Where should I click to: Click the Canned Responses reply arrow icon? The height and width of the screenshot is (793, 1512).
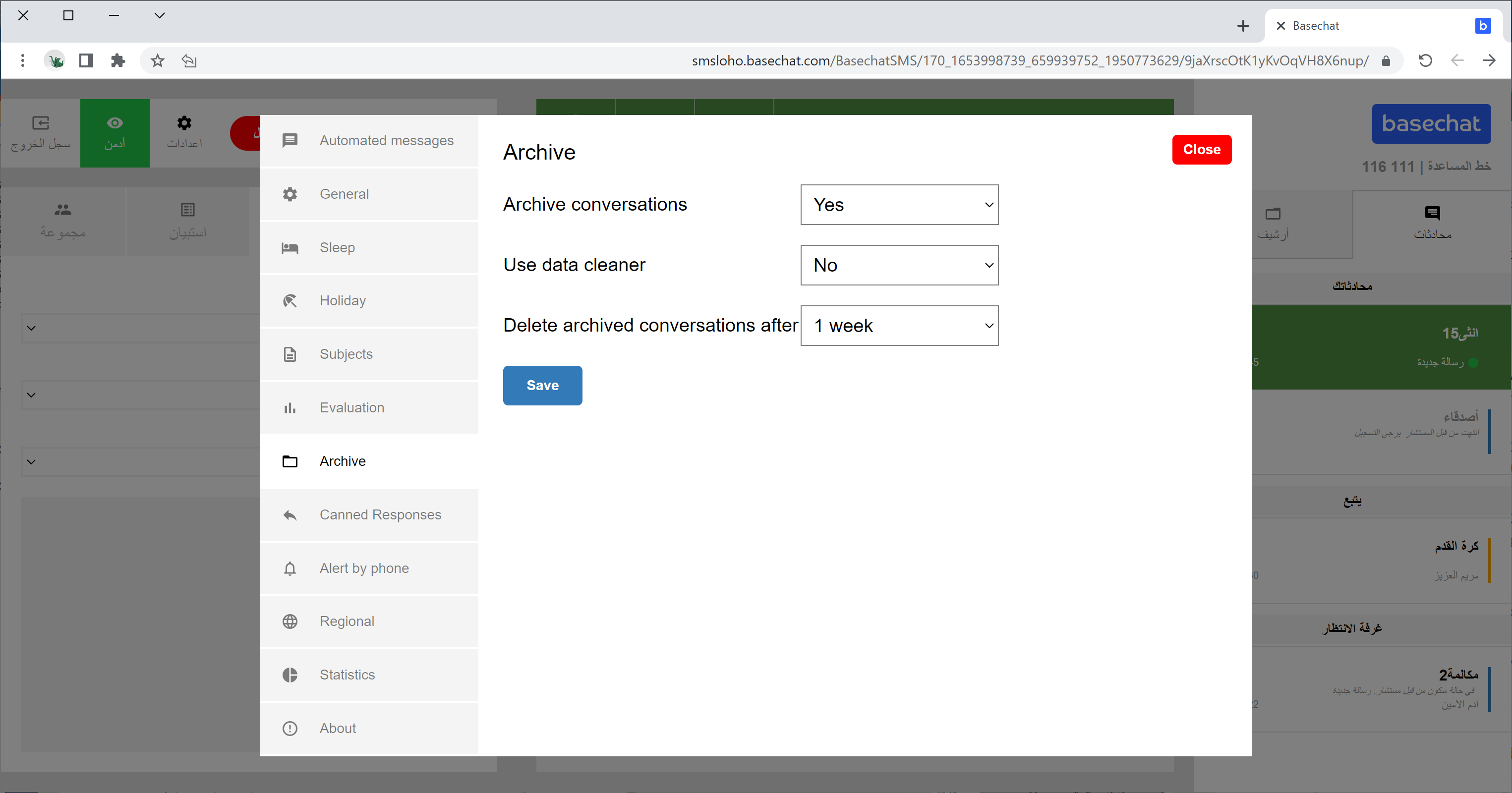click(x=290, y=515)
